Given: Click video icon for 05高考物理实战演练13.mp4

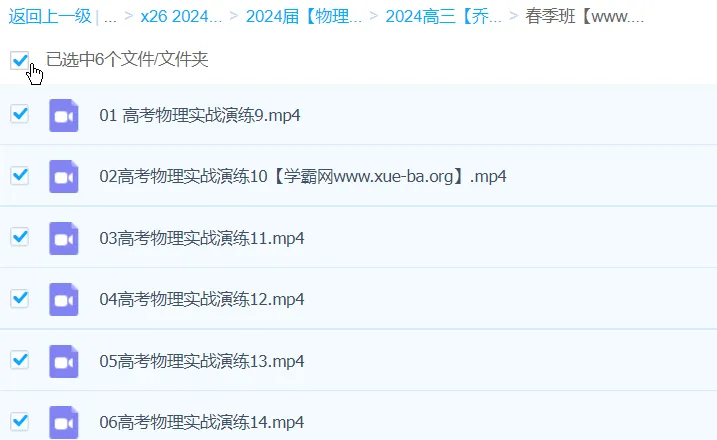Looking at the screenshot, I should [x=64, y=361].
